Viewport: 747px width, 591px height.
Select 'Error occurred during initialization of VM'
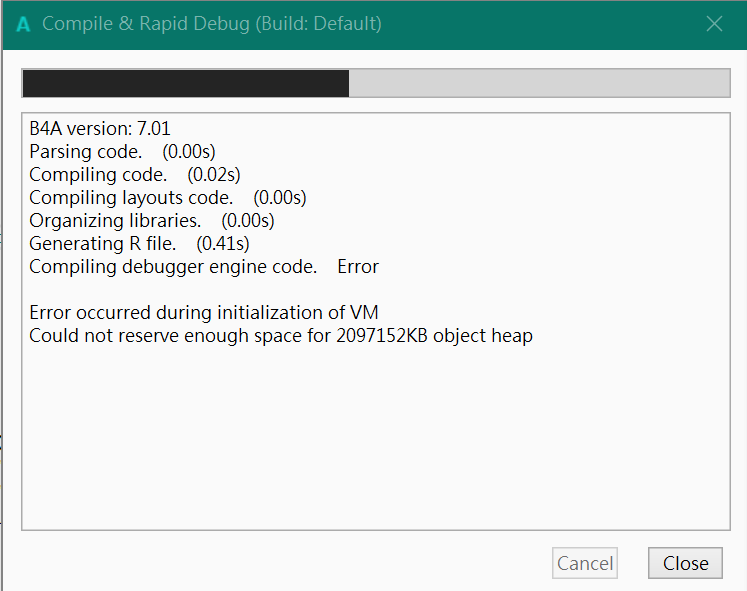204,313
